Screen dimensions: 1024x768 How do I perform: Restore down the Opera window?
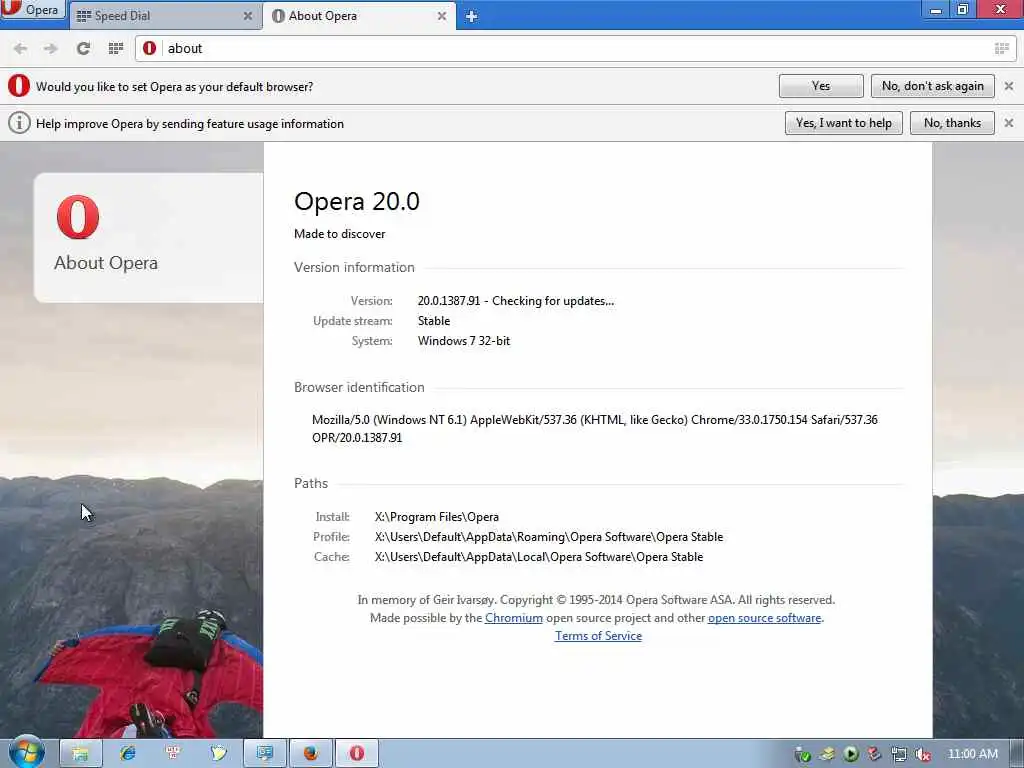[x=963, y=10]
